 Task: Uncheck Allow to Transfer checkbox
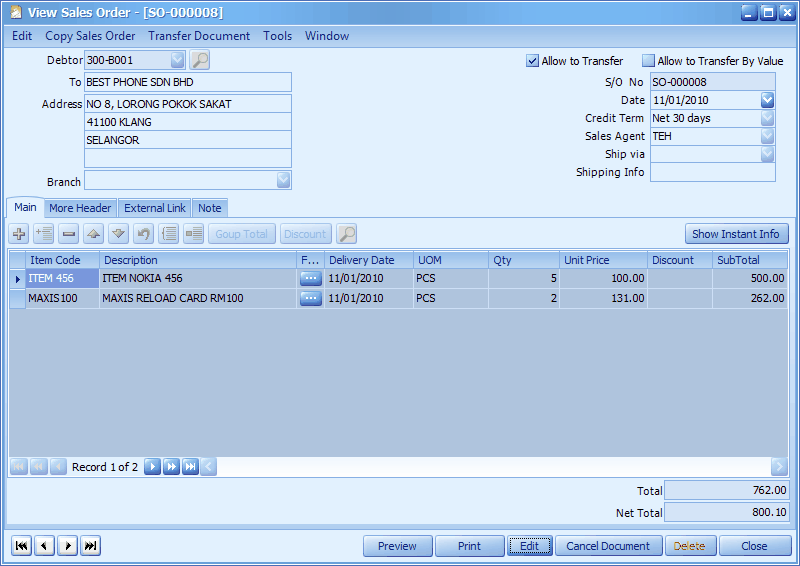pos(532,61)
